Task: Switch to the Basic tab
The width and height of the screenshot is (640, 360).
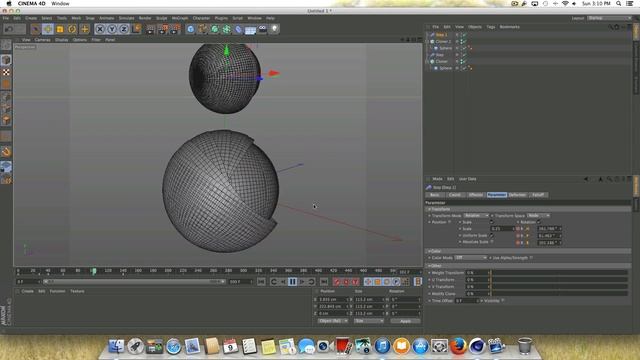Action: [435, 195]
